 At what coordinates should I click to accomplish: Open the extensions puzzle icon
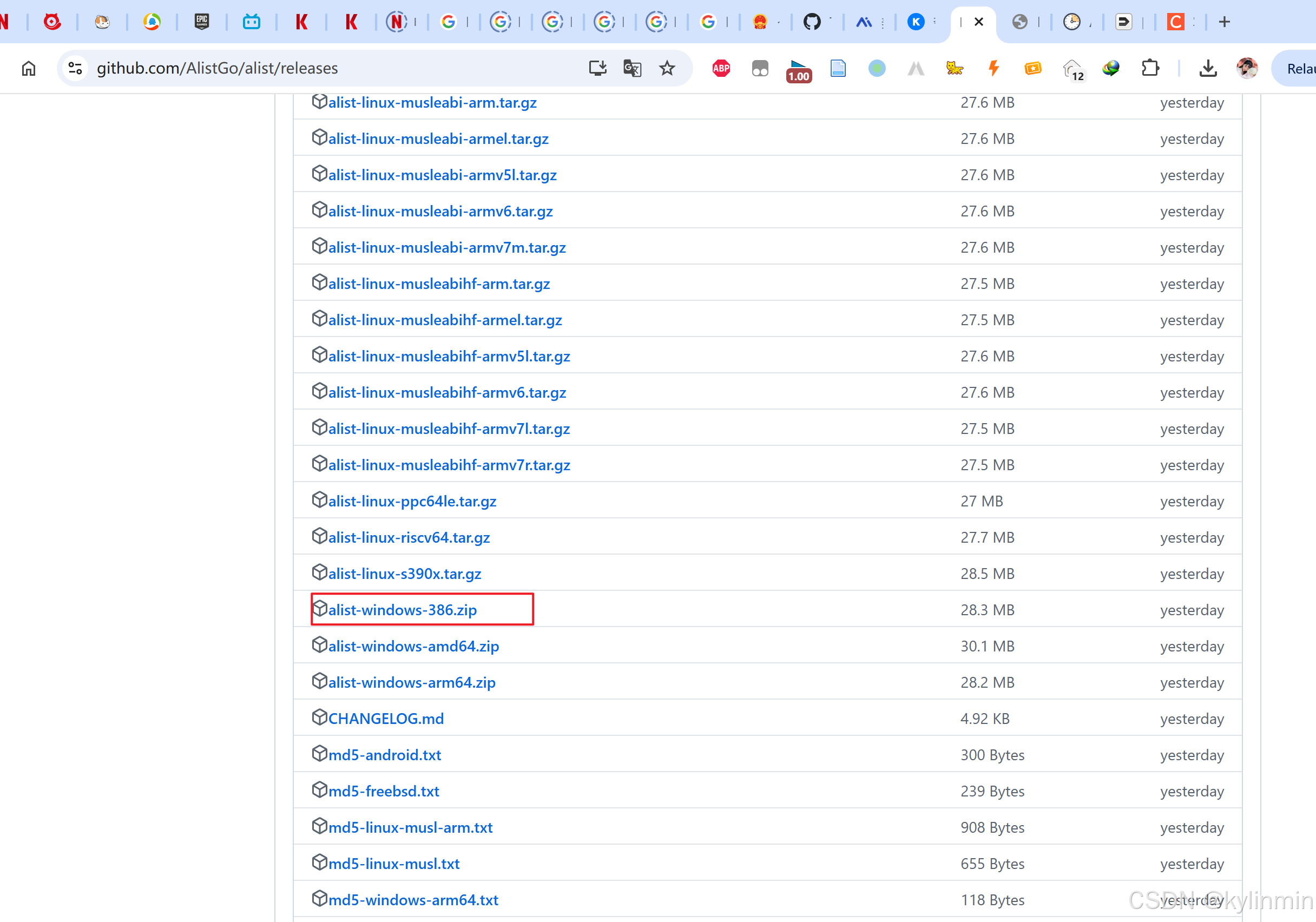[x=1150, y=68]
